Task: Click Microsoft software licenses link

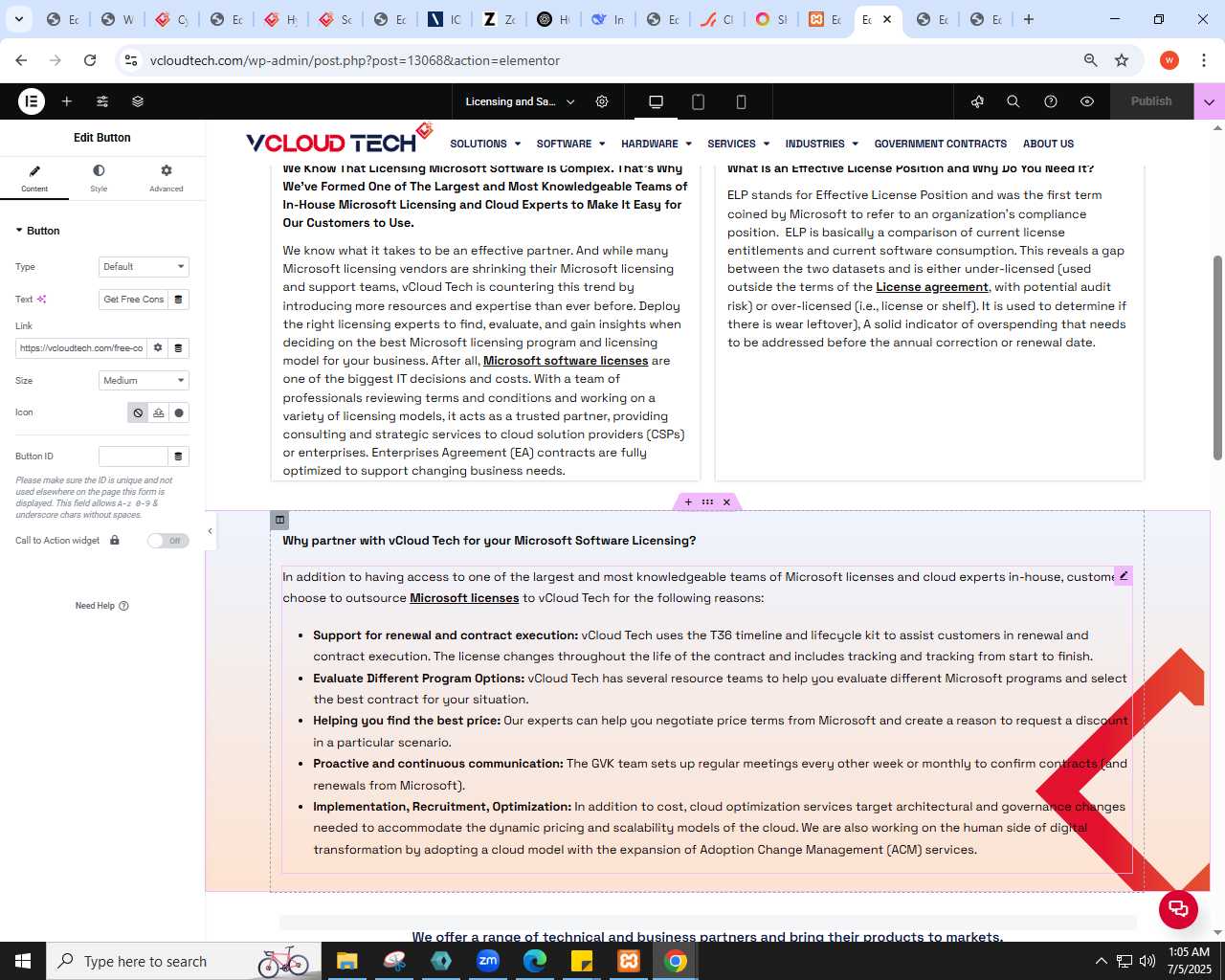Action: (566, 361)
